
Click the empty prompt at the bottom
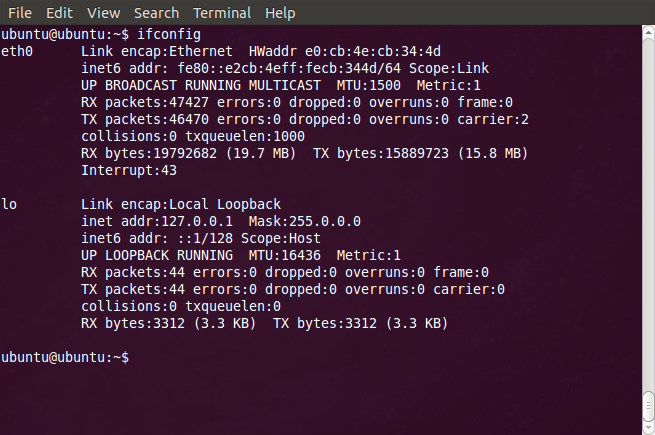[65, 357]
